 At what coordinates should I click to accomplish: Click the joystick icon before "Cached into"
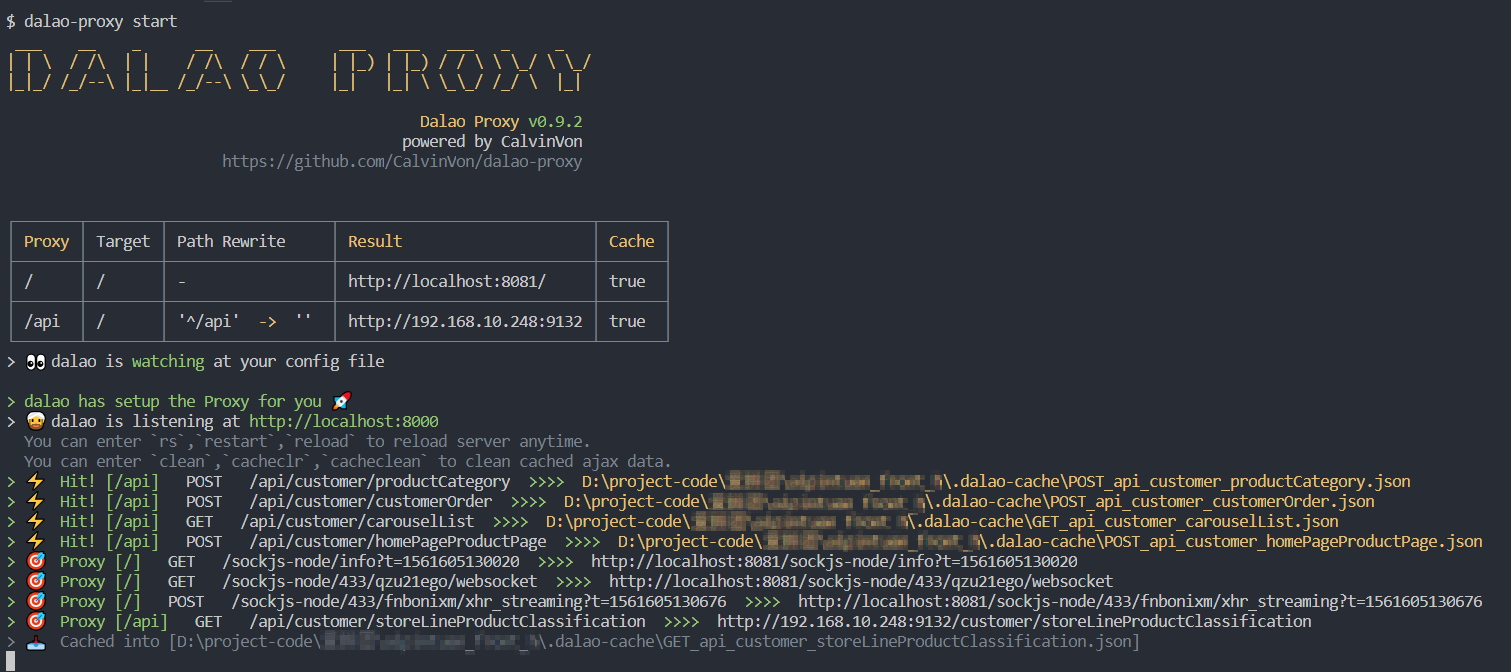coord(34,641)
